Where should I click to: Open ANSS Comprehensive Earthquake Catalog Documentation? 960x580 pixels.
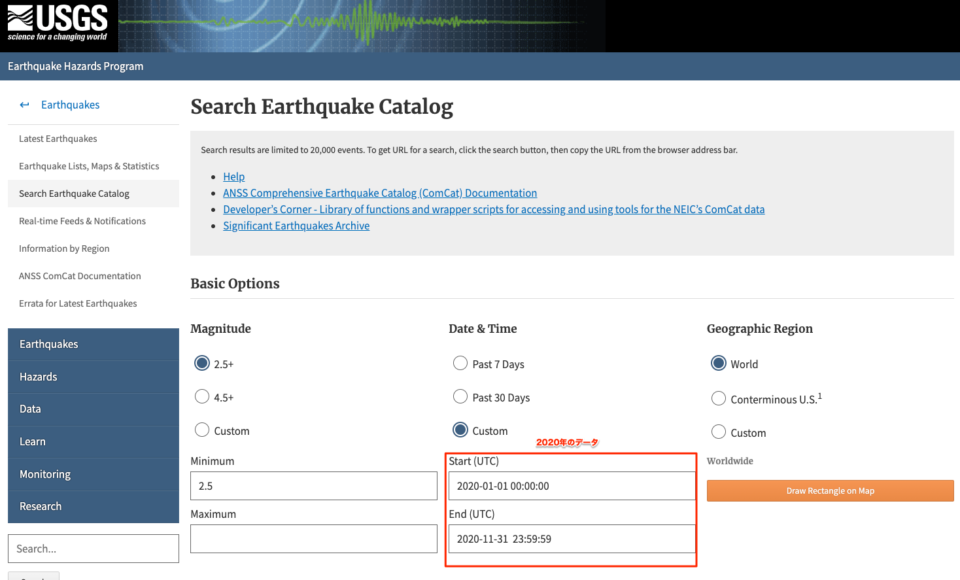tap(380, 192)
